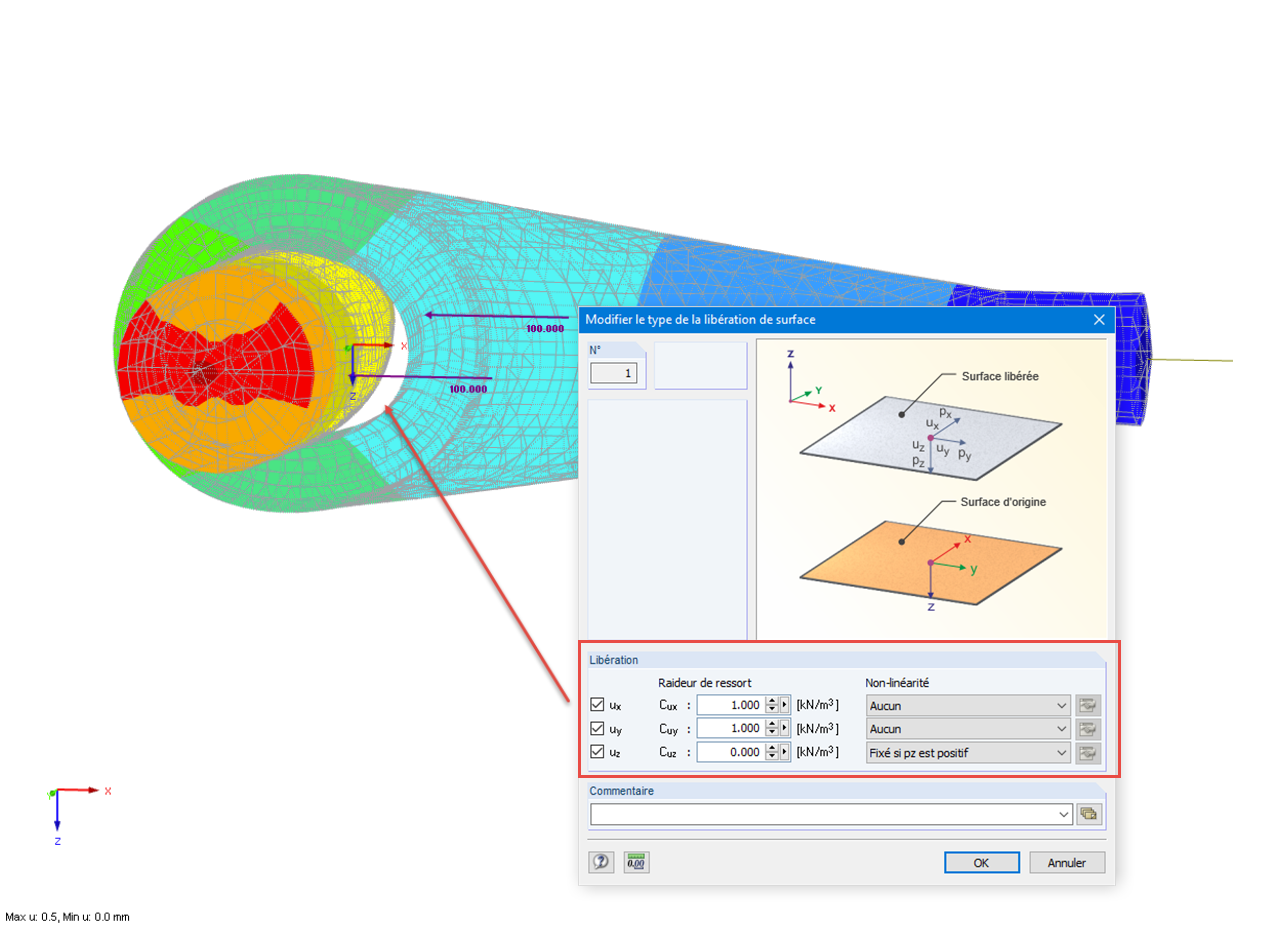Click the upper 100.000 load label on the model
Screen dimensions: 1280x933
(545, 327)
